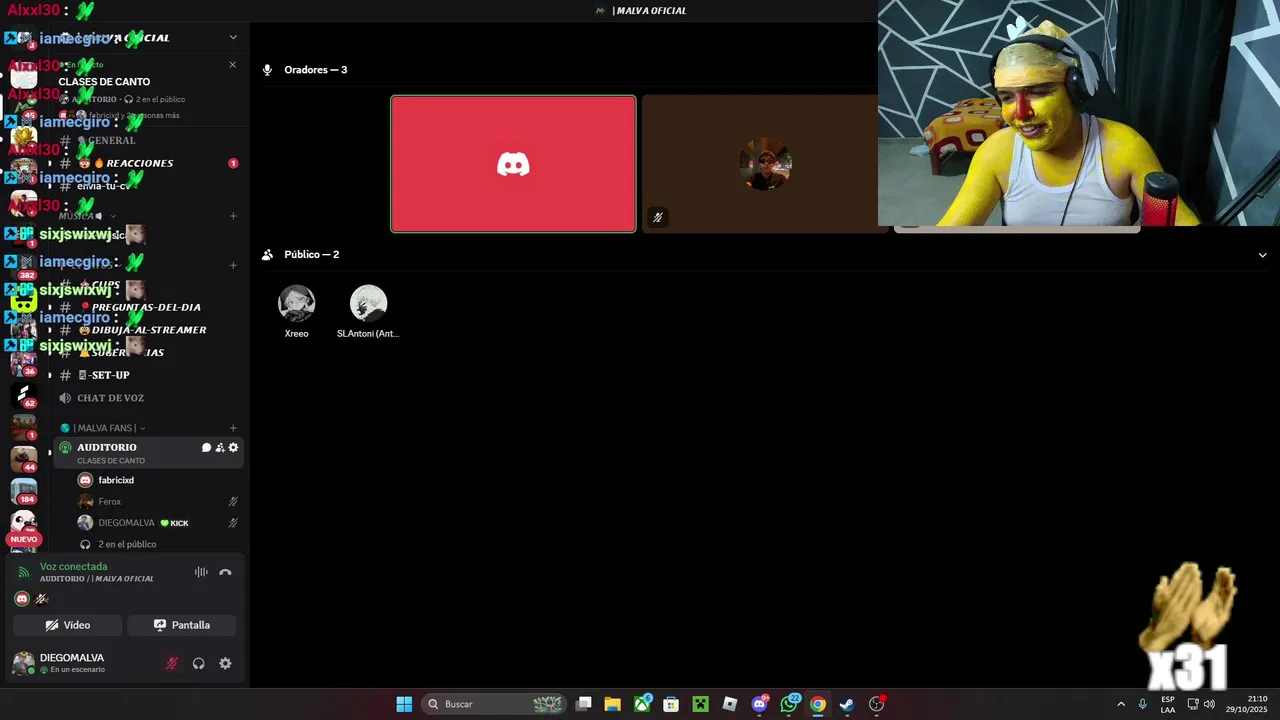Open Xreeo audience member avatar
Screen dimensions: 1280x720
pyautogui.click(x=296, y=303)
